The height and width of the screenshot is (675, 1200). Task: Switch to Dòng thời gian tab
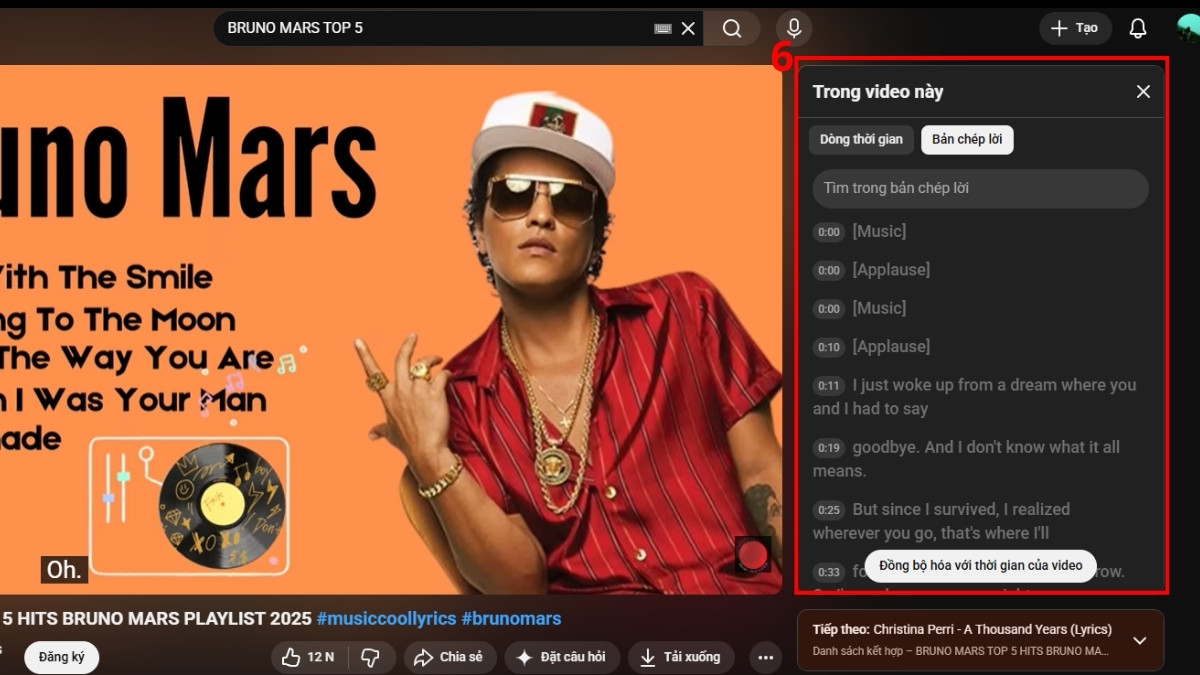[861, 140]
